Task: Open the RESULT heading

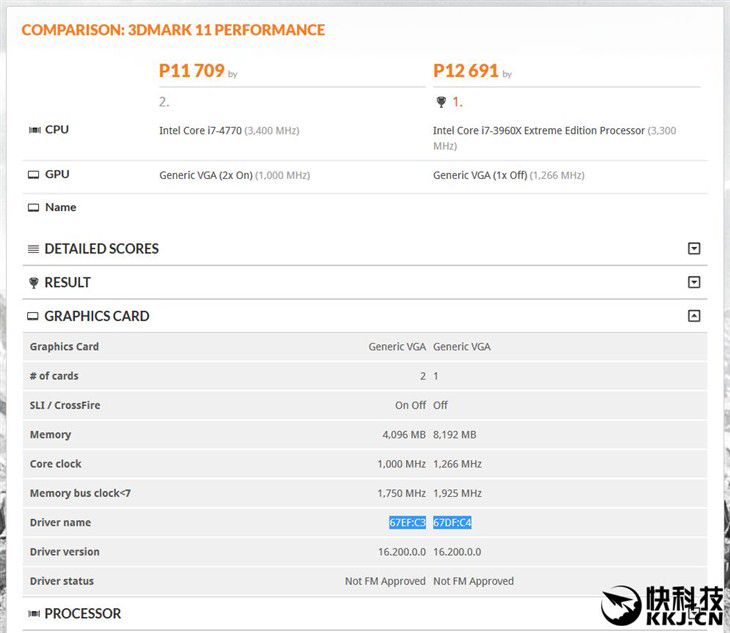Action: point(68,283)
